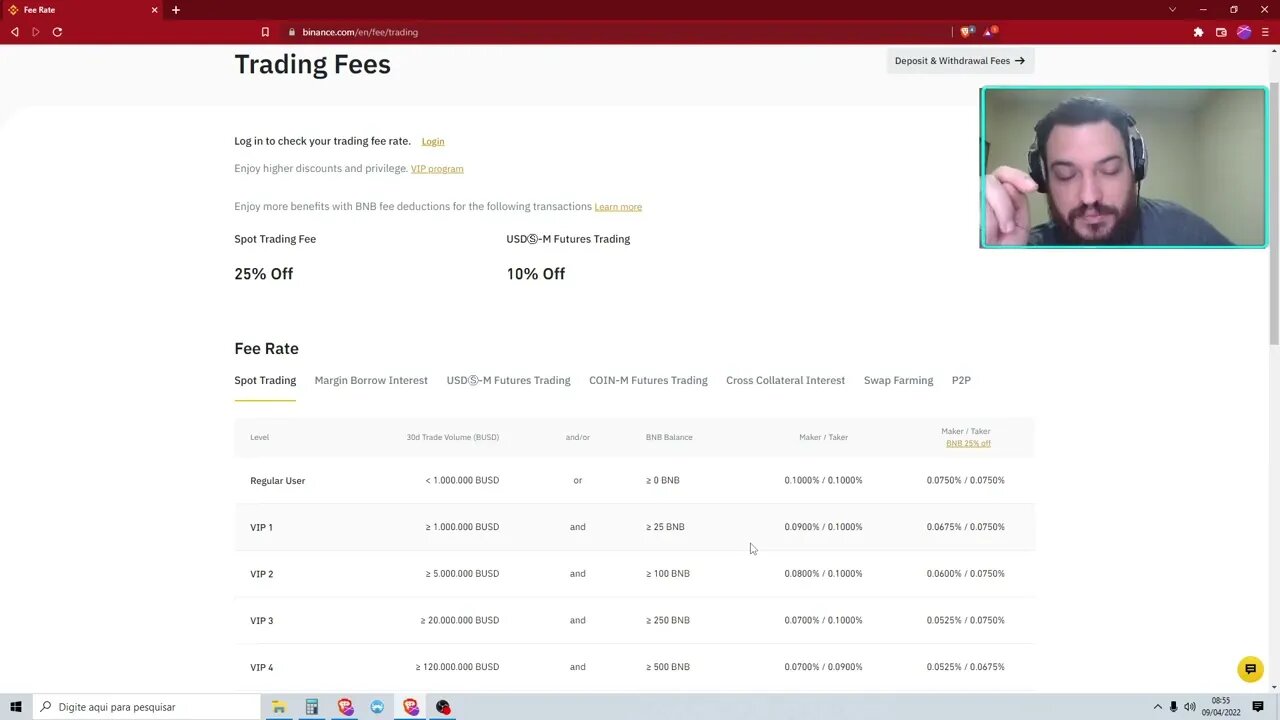Screen dimensions: 1280x720
Task: Click the microphone tray icon
Action: coord(1173,707)
